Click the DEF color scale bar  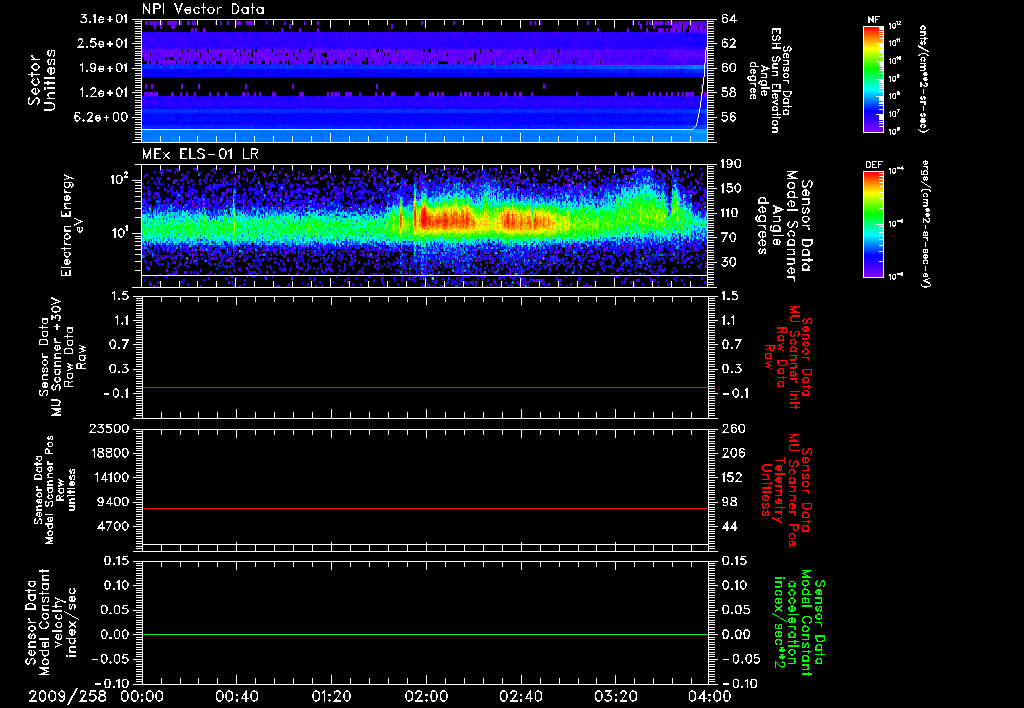coord(873,224)
